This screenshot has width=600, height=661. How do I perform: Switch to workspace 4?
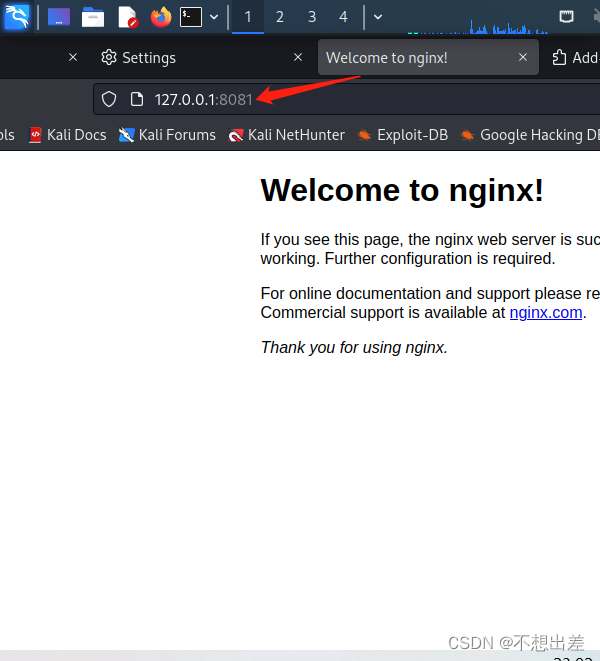[x=343, y=17]
